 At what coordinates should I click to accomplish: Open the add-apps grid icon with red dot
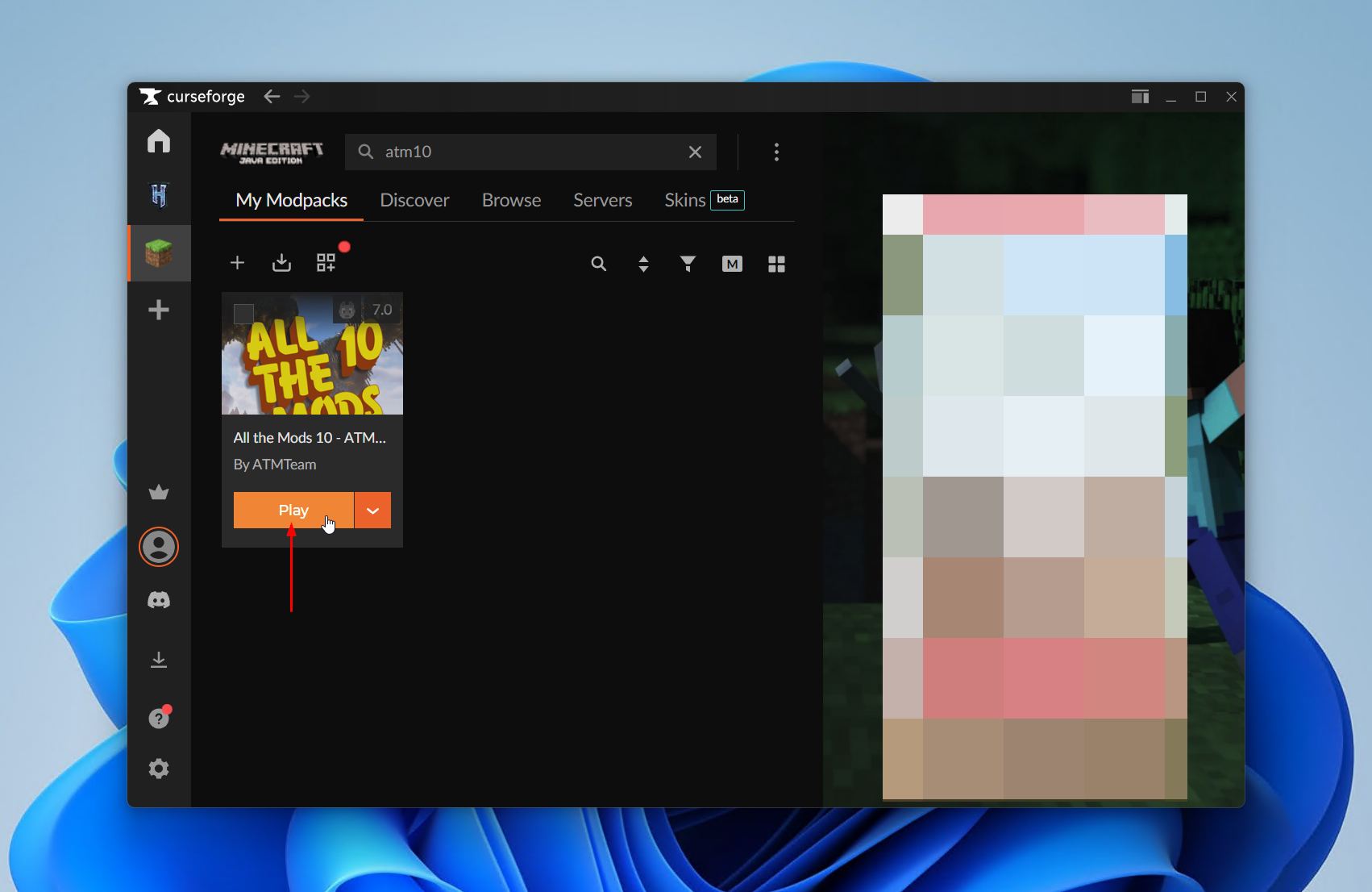point(326,263)
